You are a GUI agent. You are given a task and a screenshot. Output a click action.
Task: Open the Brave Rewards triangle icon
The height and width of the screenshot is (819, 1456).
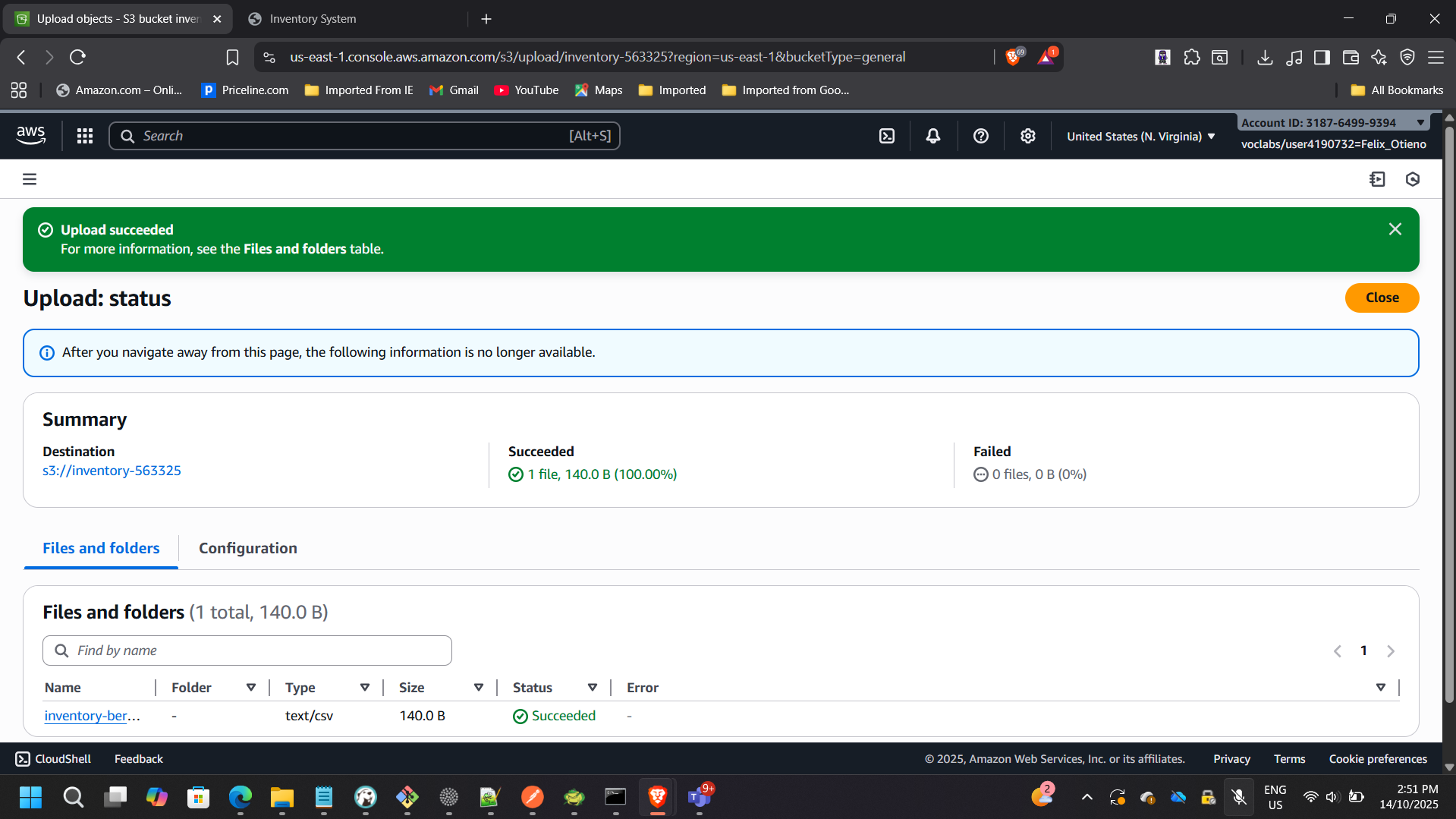(1046, 56)
